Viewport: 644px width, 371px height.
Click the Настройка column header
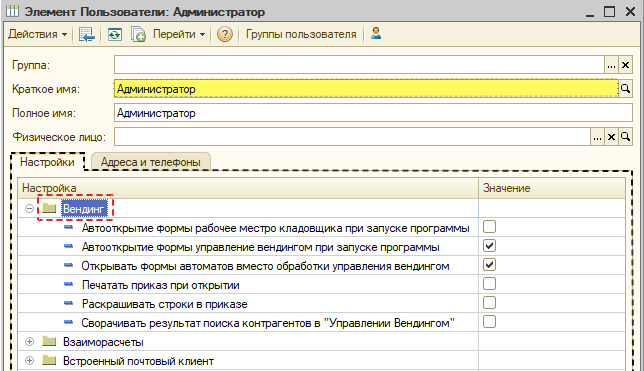(248, 188)
